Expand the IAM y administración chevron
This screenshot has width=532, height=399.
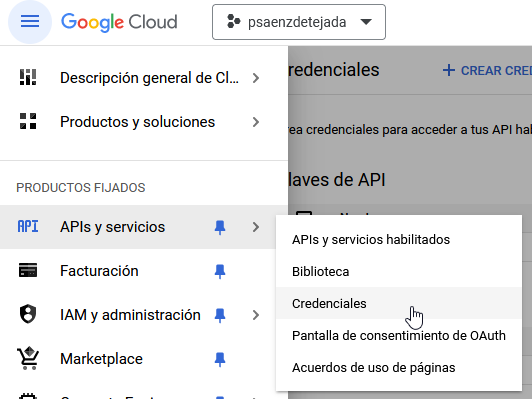pyautogui.click(x=256, y=315)
